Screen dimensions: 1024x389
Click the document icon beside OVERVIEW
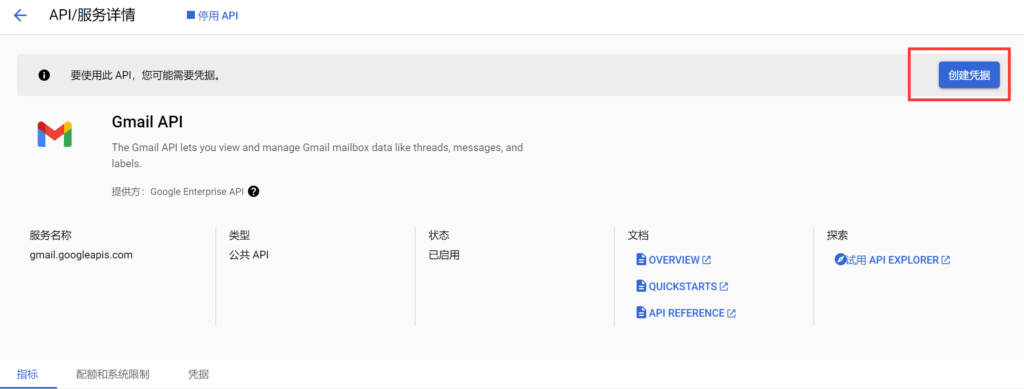pos(641,260)
